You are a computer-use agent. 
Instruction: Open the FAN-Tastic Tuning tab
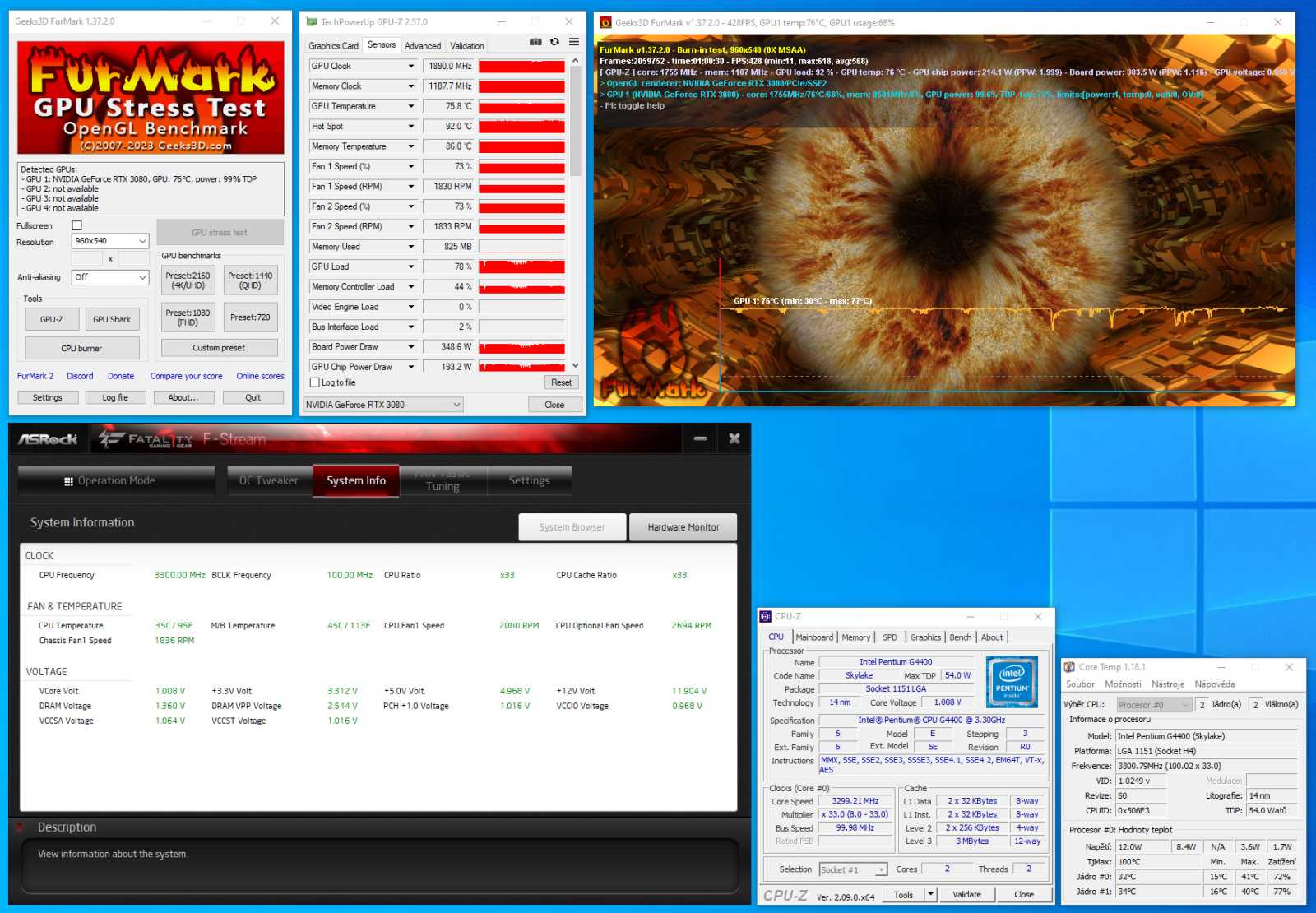click(x=443, y=481)
